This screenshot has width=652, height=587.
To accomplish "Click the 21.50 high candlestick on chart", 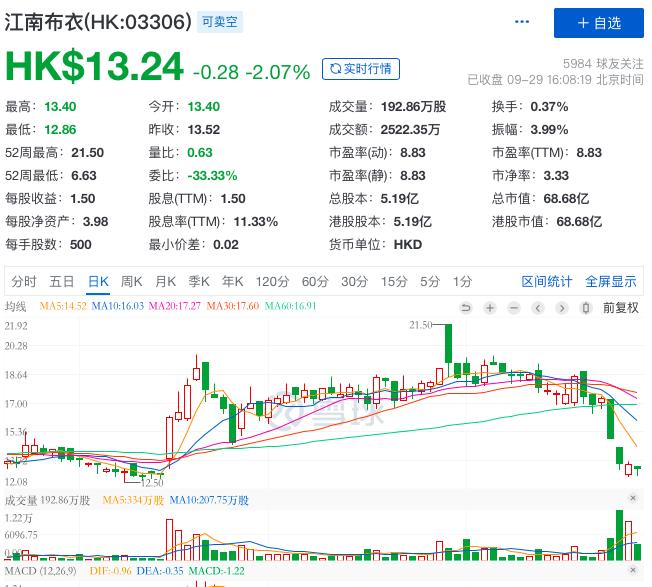I will (448, 343).
